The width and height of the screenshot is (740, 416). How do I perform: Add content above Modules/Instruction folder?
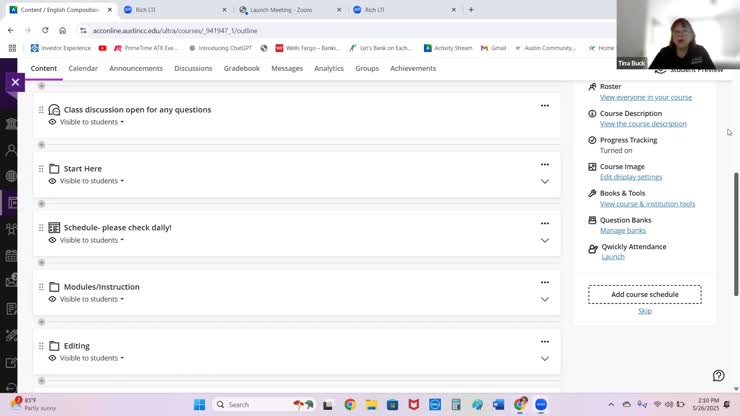point(42,263)
